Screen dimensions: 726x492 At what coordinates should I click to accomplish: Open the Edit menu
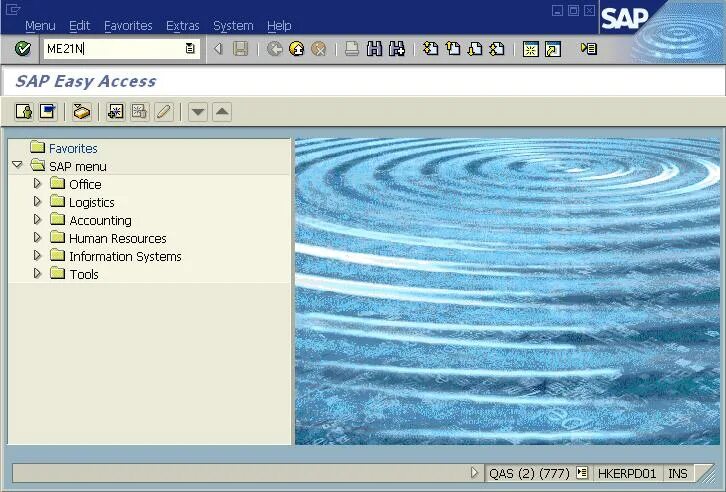[x=80, y=25]
